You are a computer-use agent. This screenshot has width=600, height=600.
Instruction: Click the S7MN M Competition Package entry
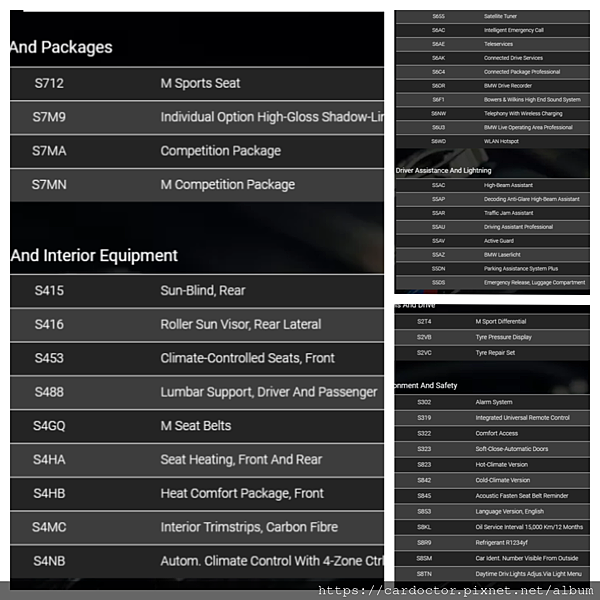[x=197, y=185]
